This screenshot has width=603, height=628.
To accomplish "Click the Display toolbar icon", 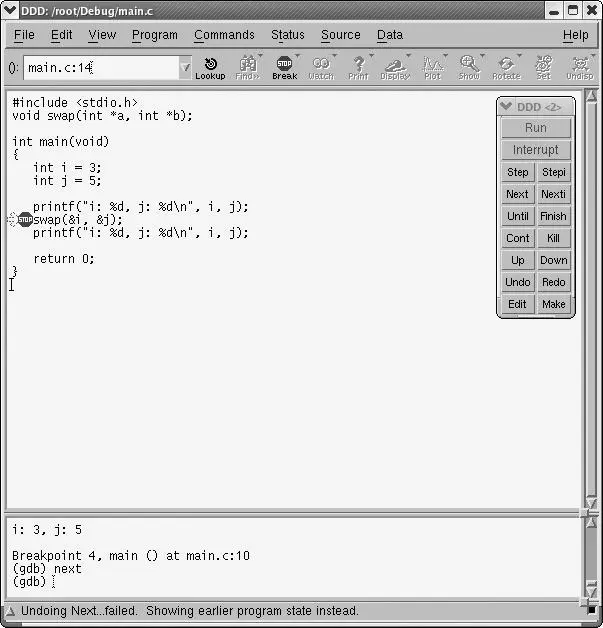I will [395, 67].
